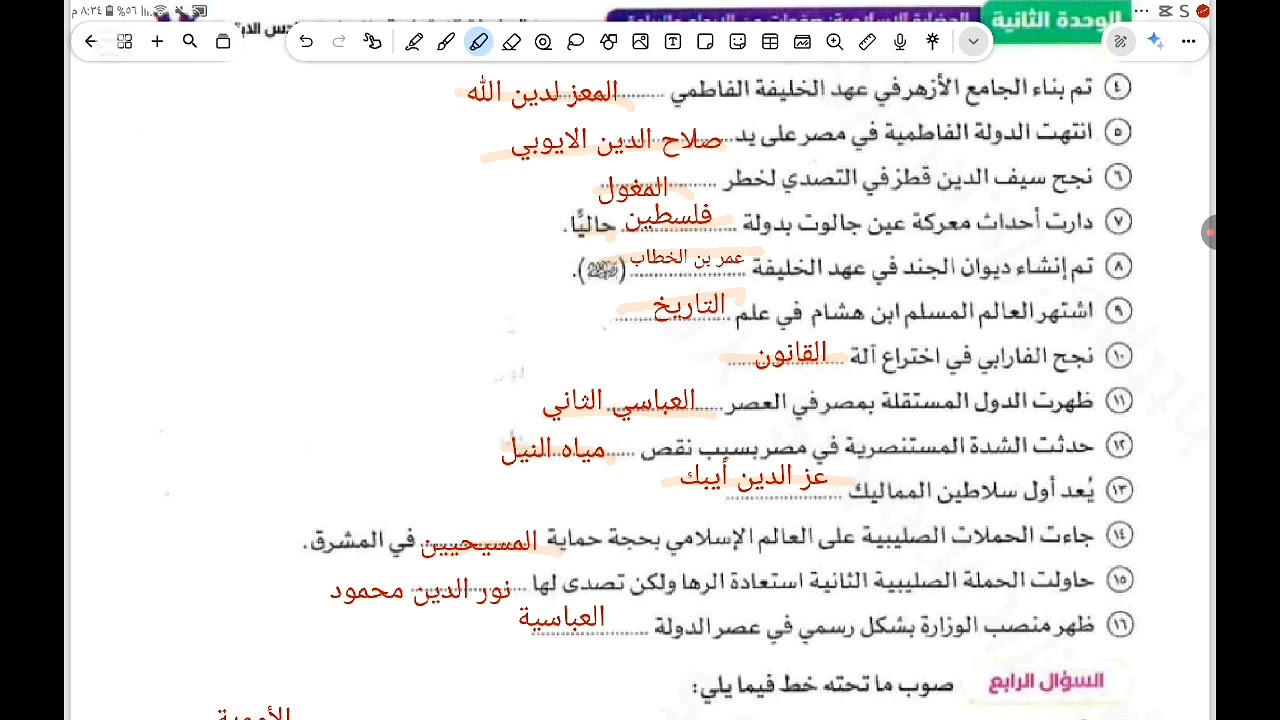Toggle the pen-mode slash icon
1280x720 pixels.
click(1121, 42)
